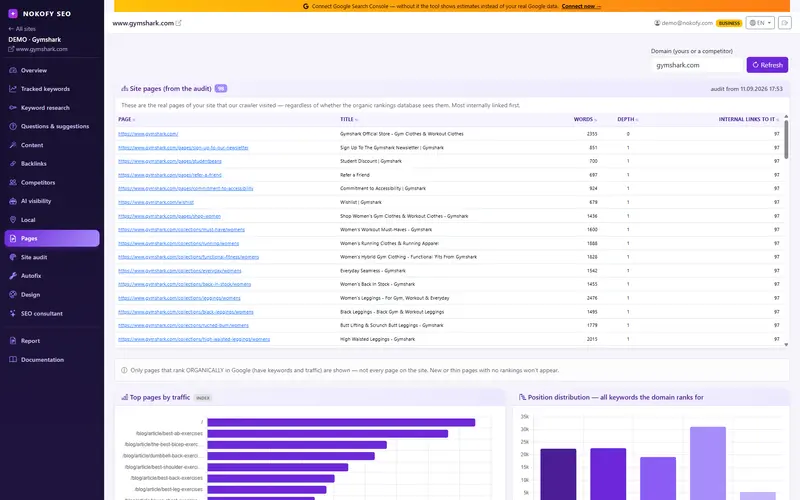Click the AI visibility robot icon
This screenshot has height=500, width=800.
pos(13,201)
